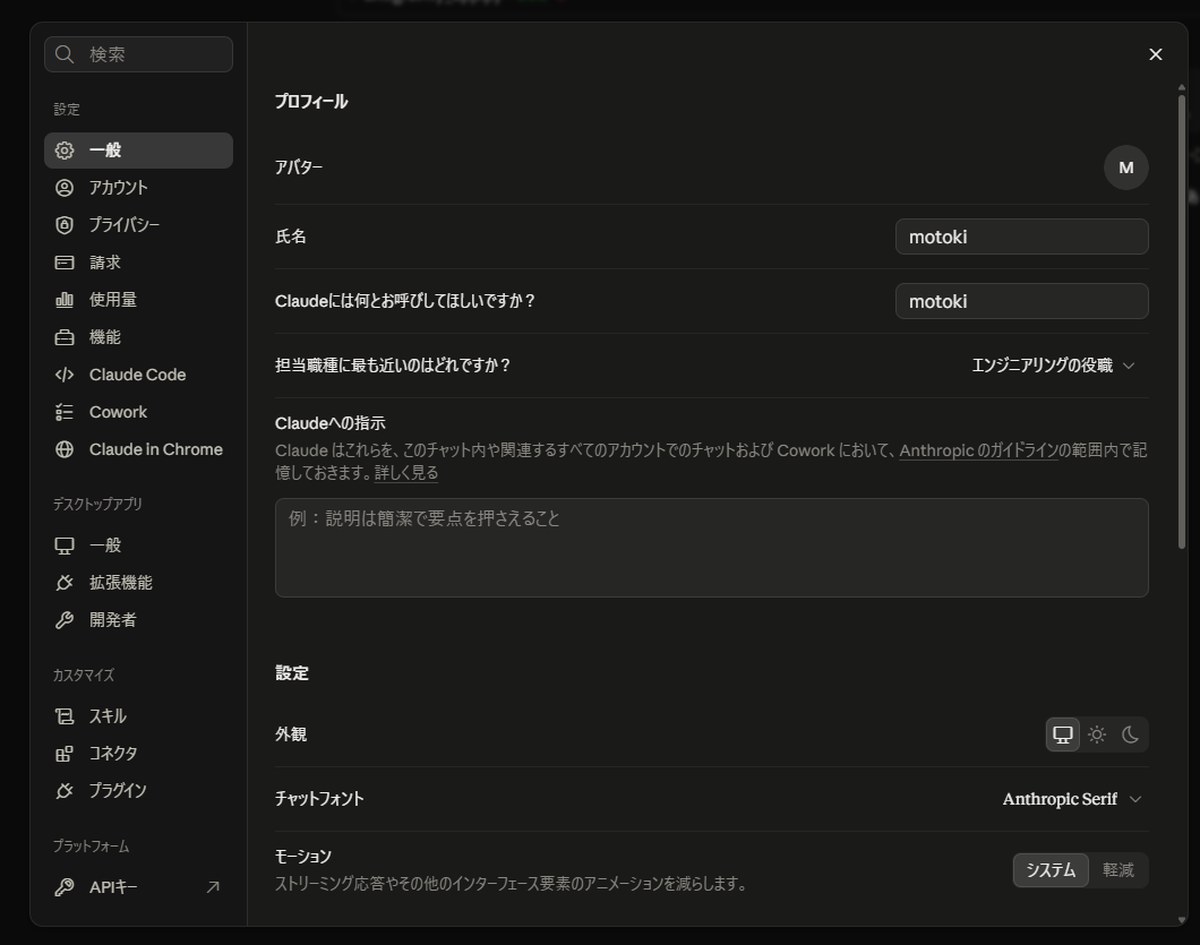Set motion to 軽減
This screenshot has height=945, width=1200.
pyautogui.click(x=1118, y=870)
